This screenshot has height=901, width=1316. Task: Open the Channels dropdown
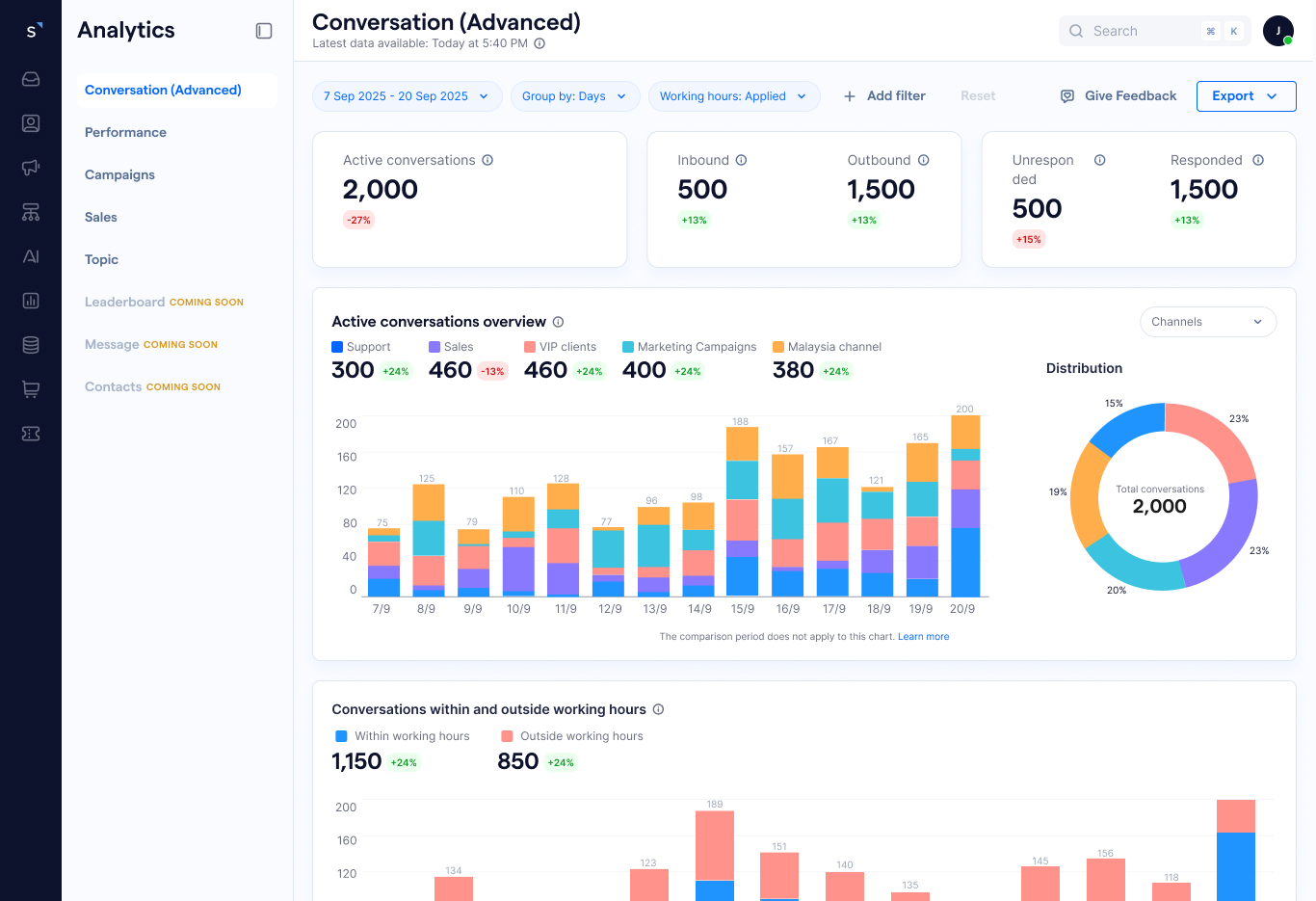[1207, 322]
